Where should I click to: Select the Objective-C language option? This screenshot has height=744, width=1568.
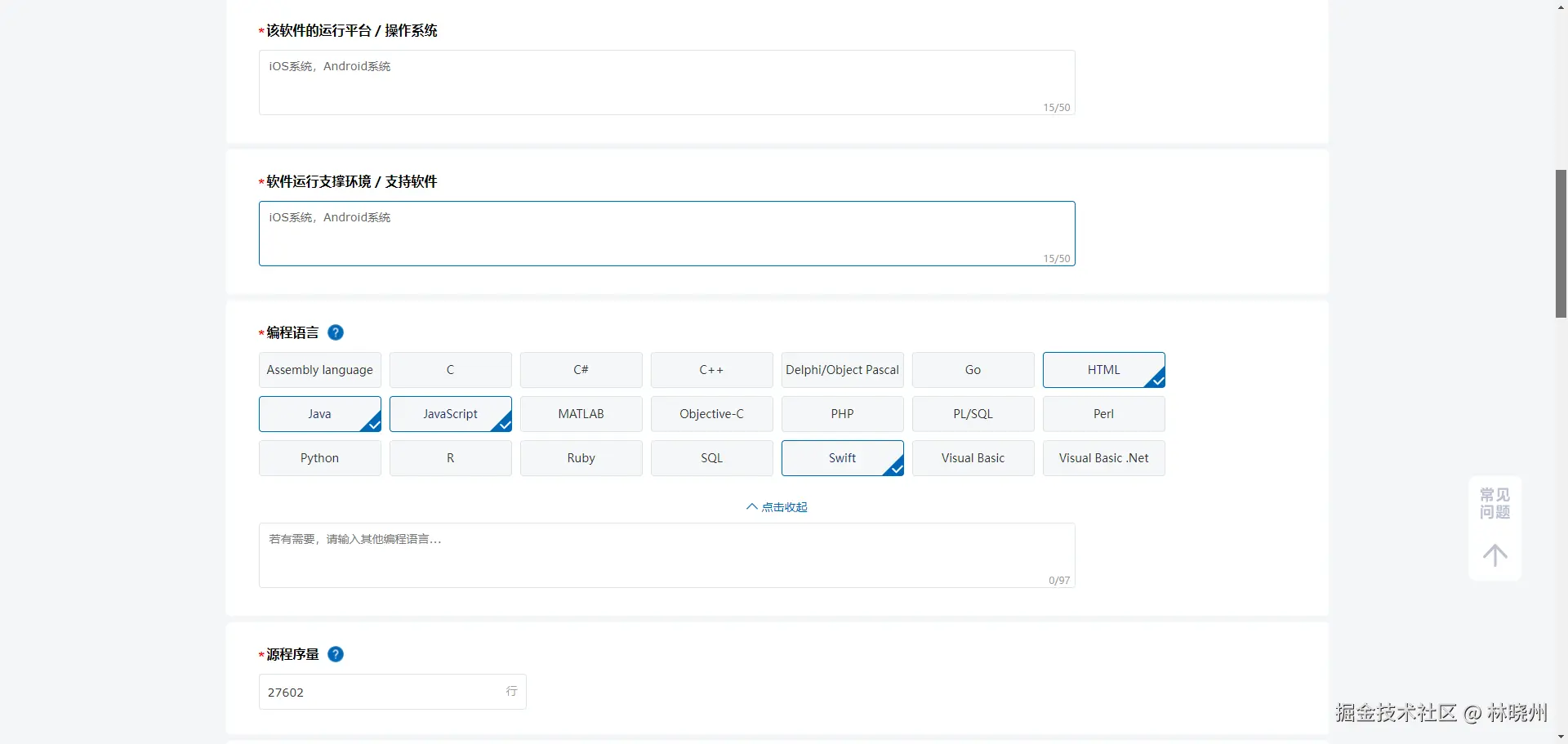[x=711, y=414]
